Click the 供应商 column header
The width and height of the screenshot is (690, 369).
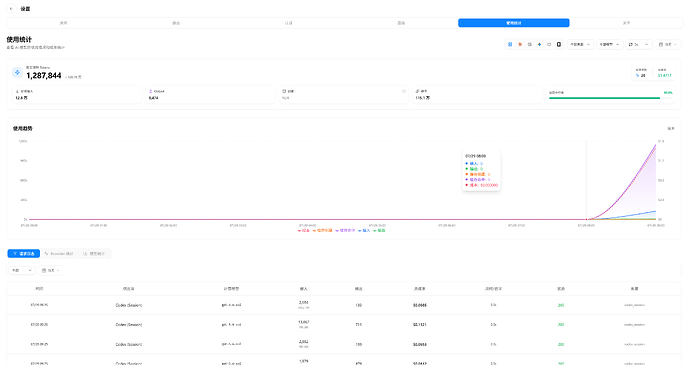coord(128,289)
